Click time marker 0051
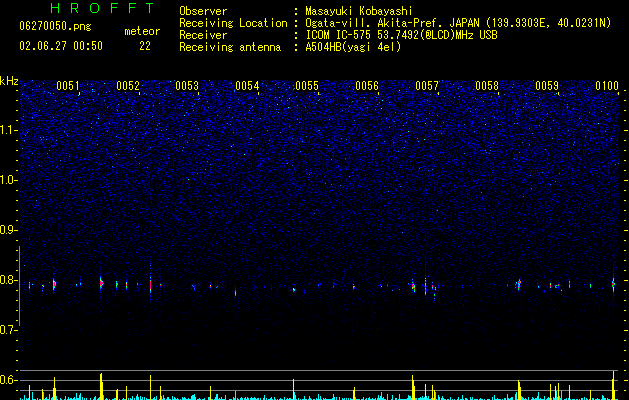The image size is (629, 400). point(68,86)
